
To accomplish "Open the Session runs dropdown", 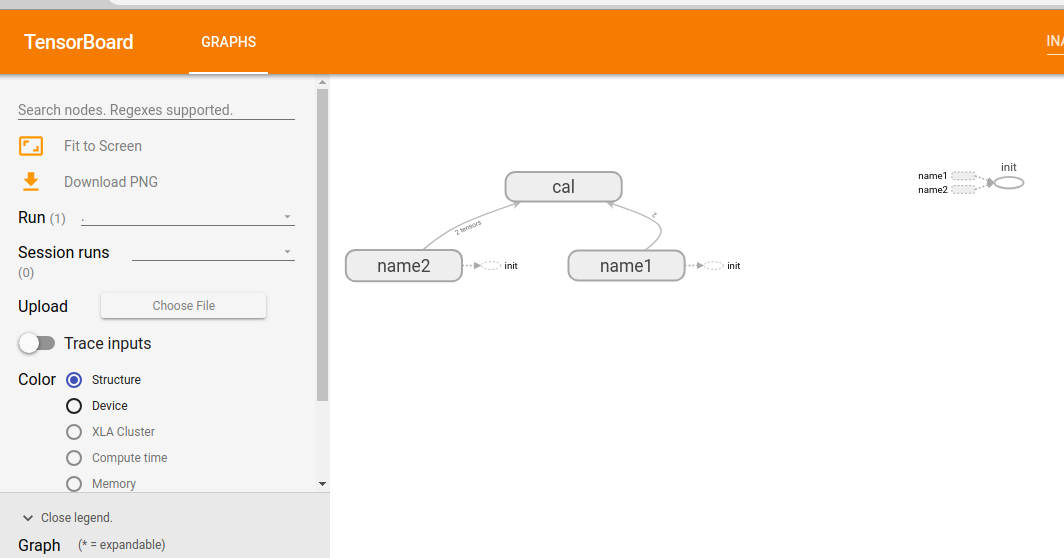I will pyautogui.click(x=213, y=252).
